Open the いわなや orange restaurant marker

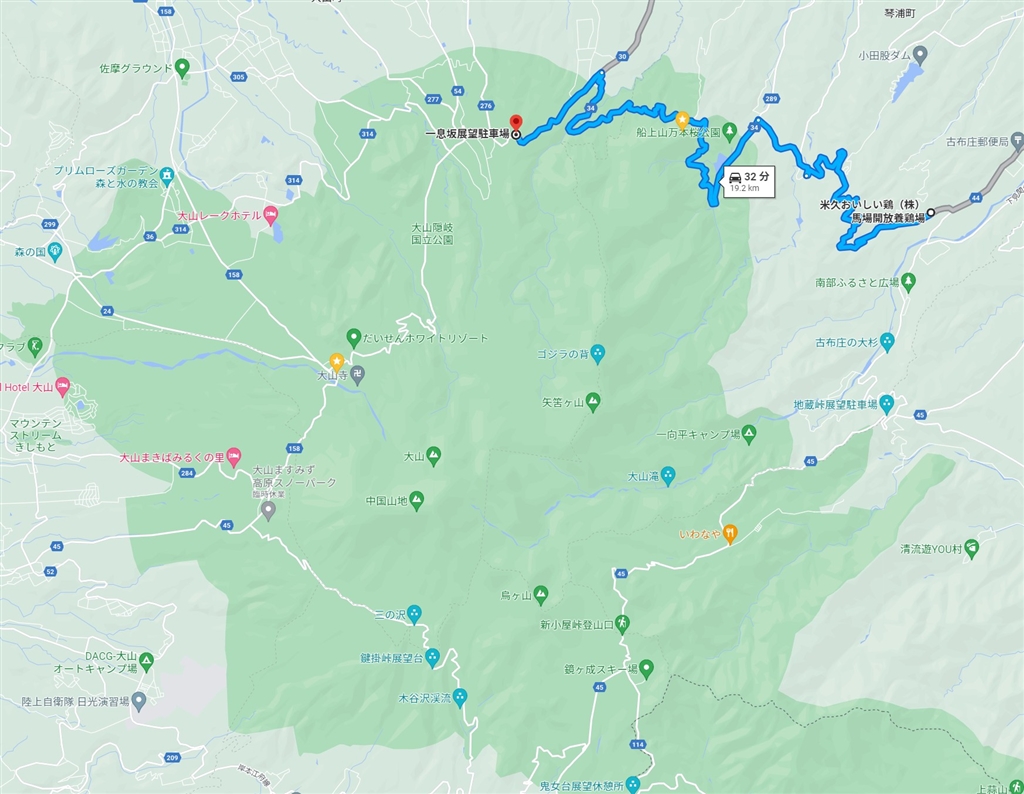pos(729,535)
